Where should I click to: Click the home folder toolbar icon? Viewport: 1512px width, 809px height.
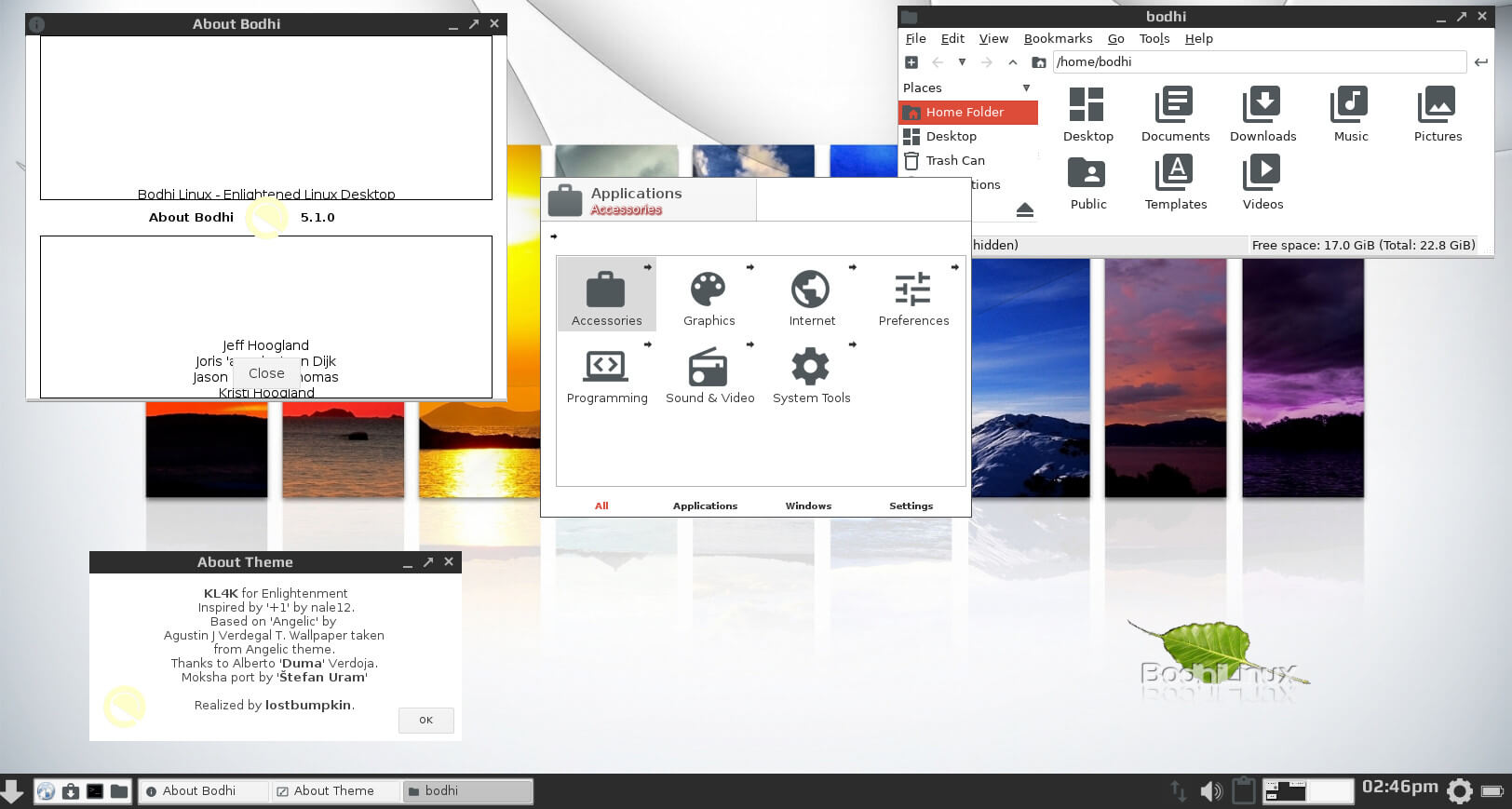1039,62
